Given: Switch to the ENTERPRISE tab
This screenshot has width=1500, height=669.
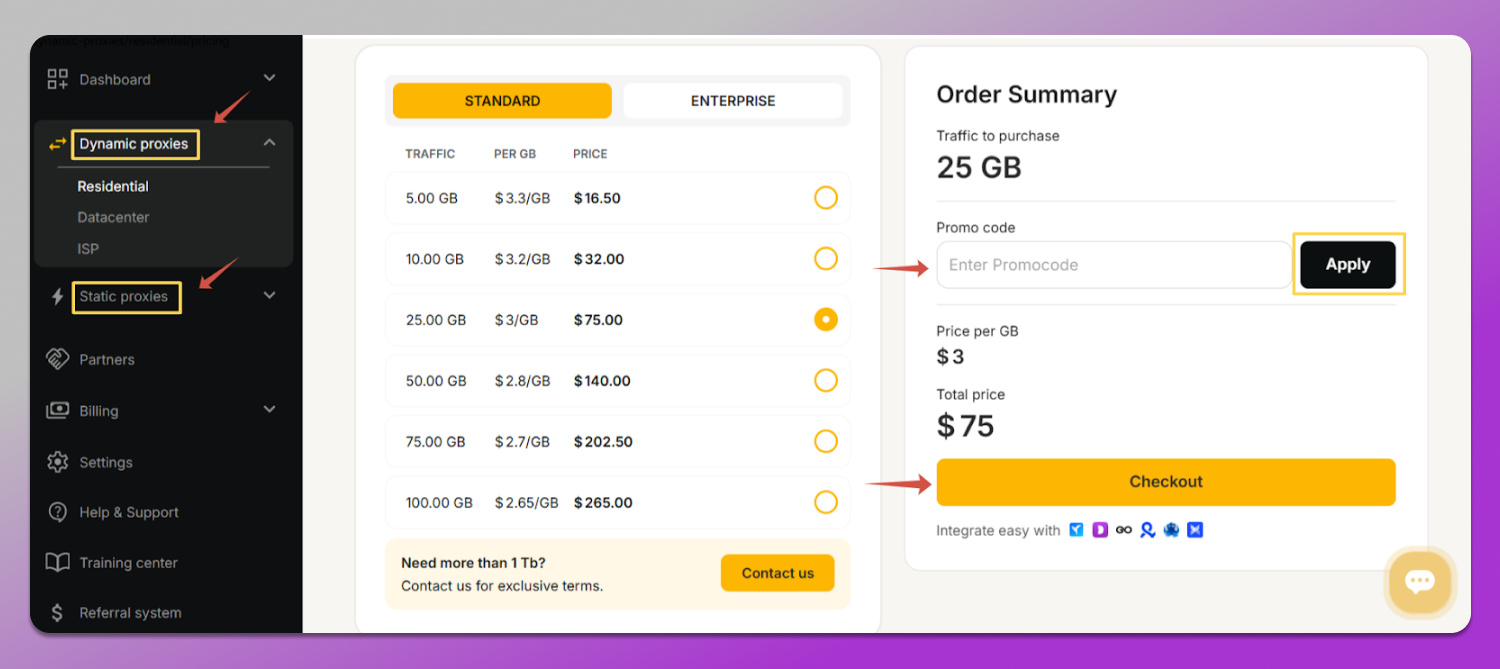Looking at the screenshot, I should (732, 101).
